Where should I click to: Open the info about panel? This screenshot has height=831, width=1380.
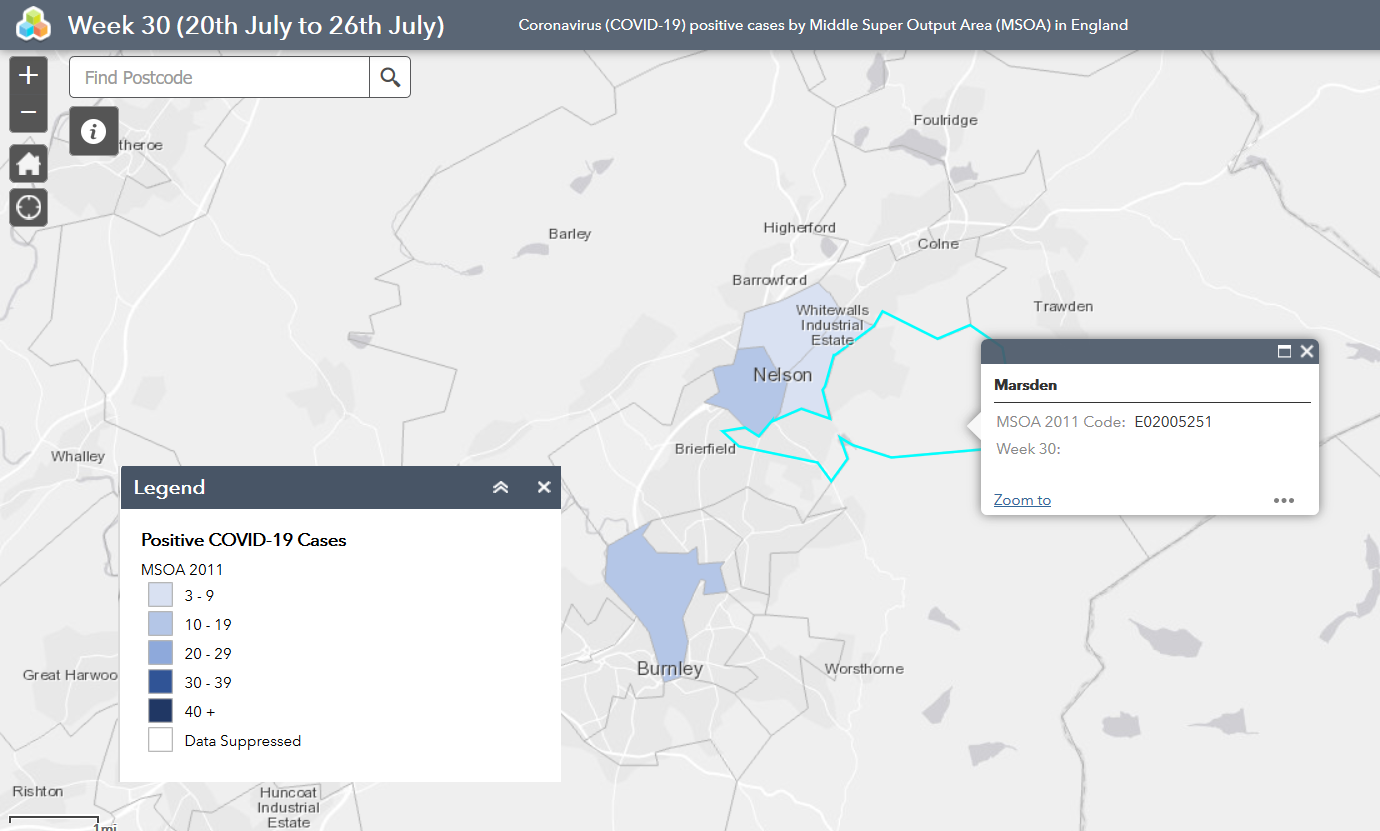click(x=94, y=131)
